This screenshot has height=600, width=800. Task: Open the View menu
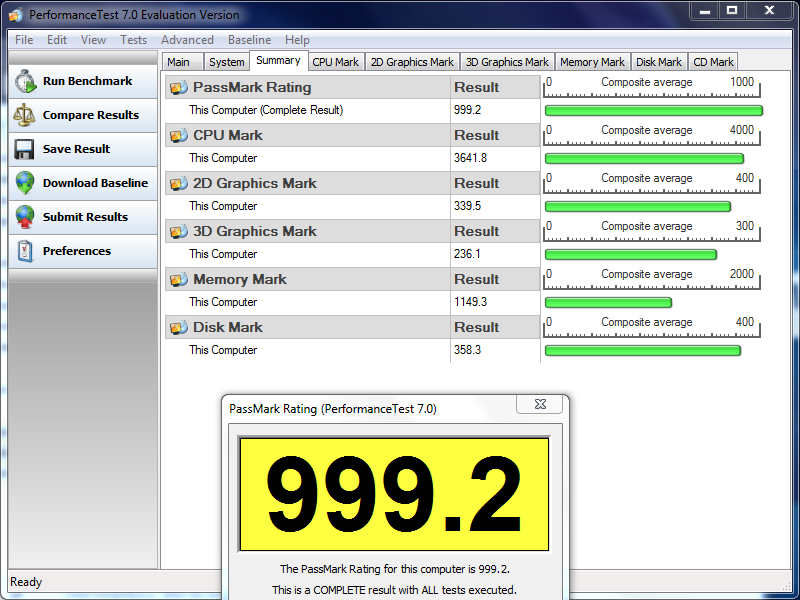(x=93, y=40)
